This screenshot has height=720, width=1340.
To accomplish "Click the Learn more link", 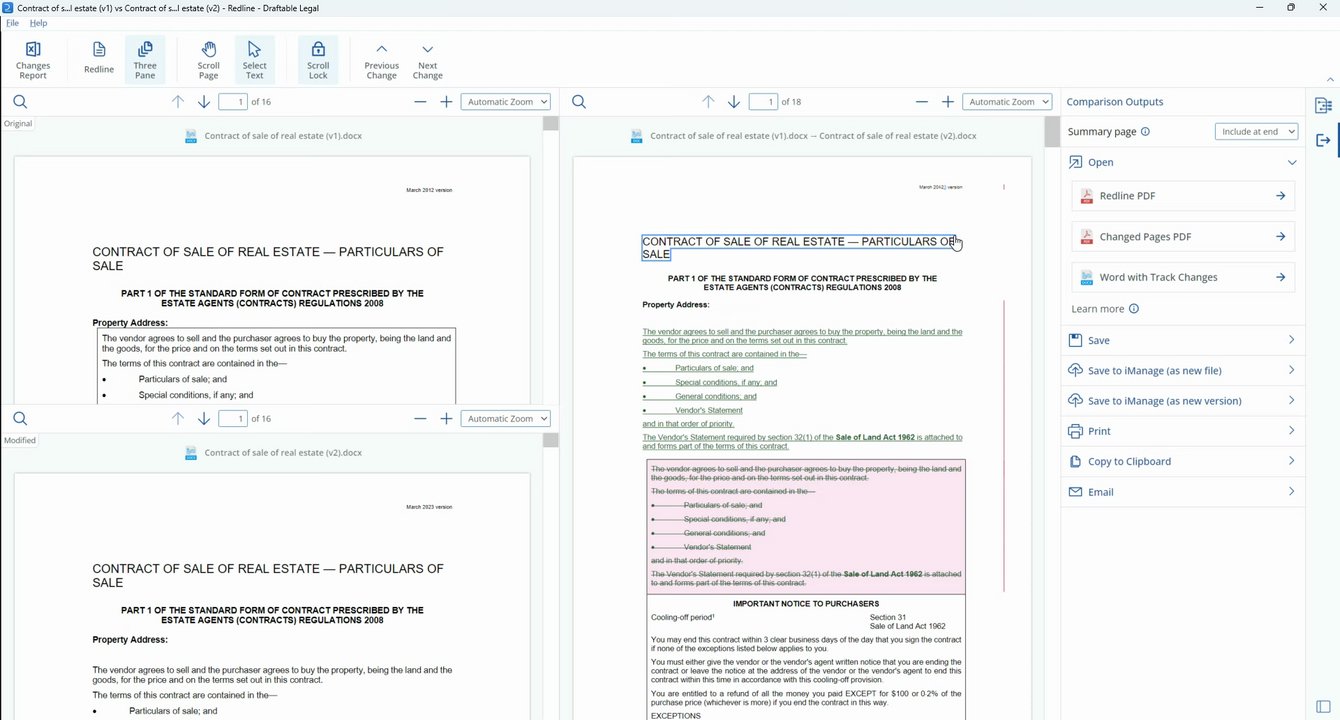I will click(x=1097, y=309).
